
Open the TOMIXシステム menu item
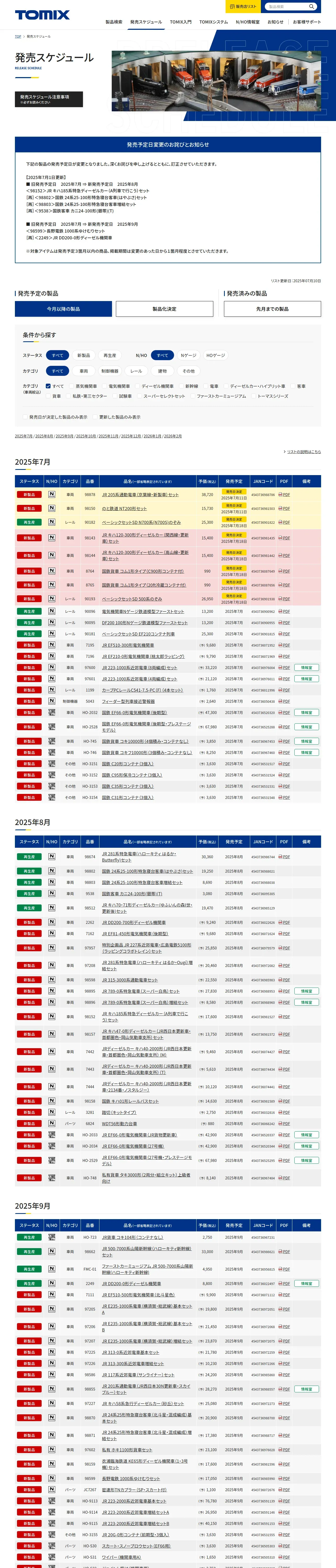214,22
